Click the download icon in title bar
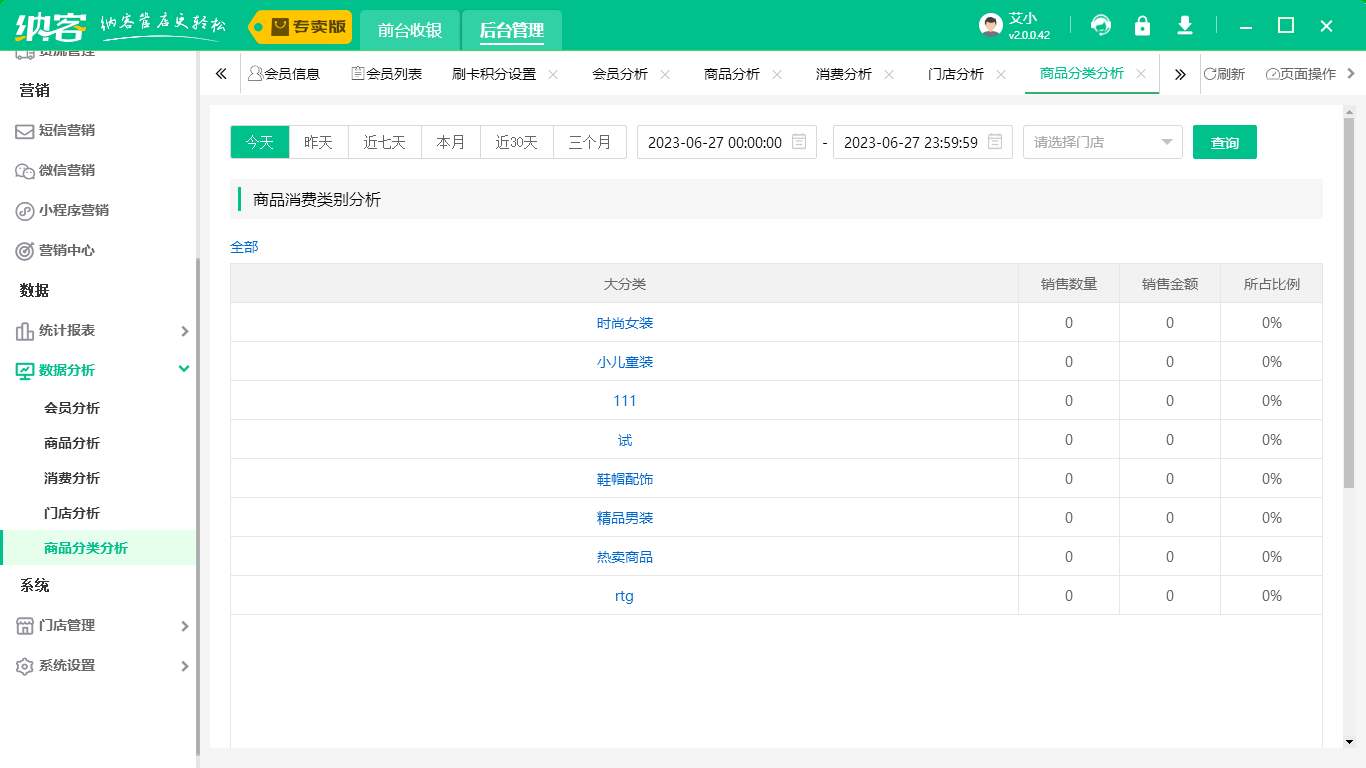The width and height of the screenshot is (1366, 768). pyautogui.click(x=1185, y=26)
